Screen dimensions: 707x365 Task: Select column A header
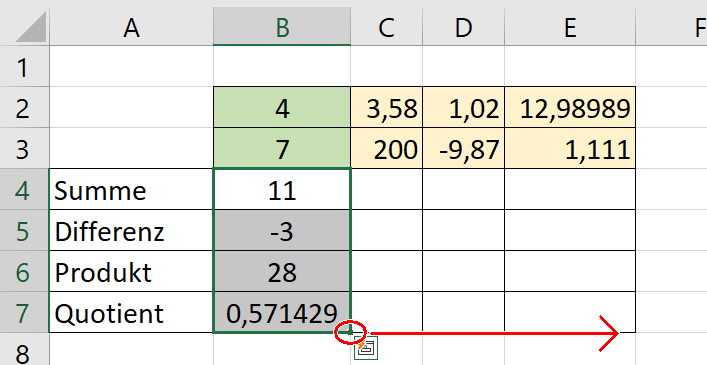pos(131,27)
